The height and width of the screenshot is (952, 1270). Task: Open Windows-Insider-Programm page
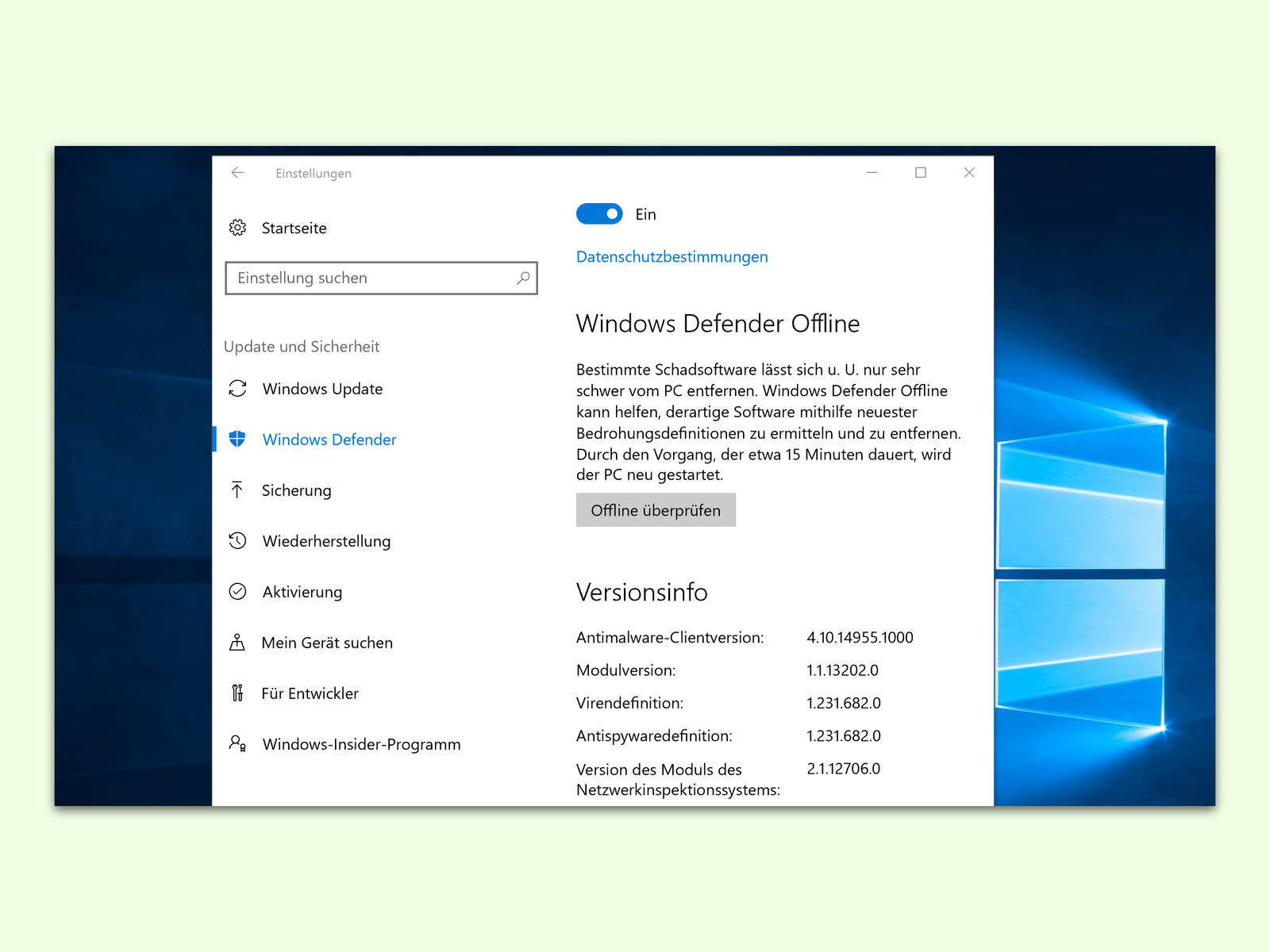[x=361, y=744]
